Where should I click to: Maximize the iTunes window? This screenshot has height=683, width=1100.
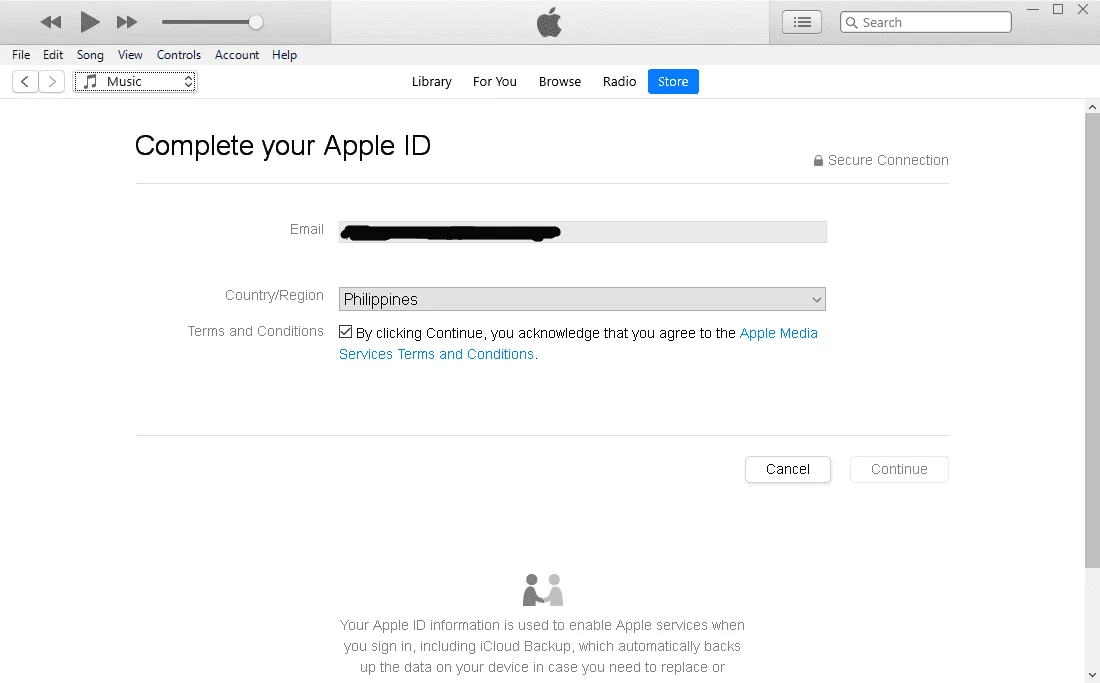pos(1058,9)
